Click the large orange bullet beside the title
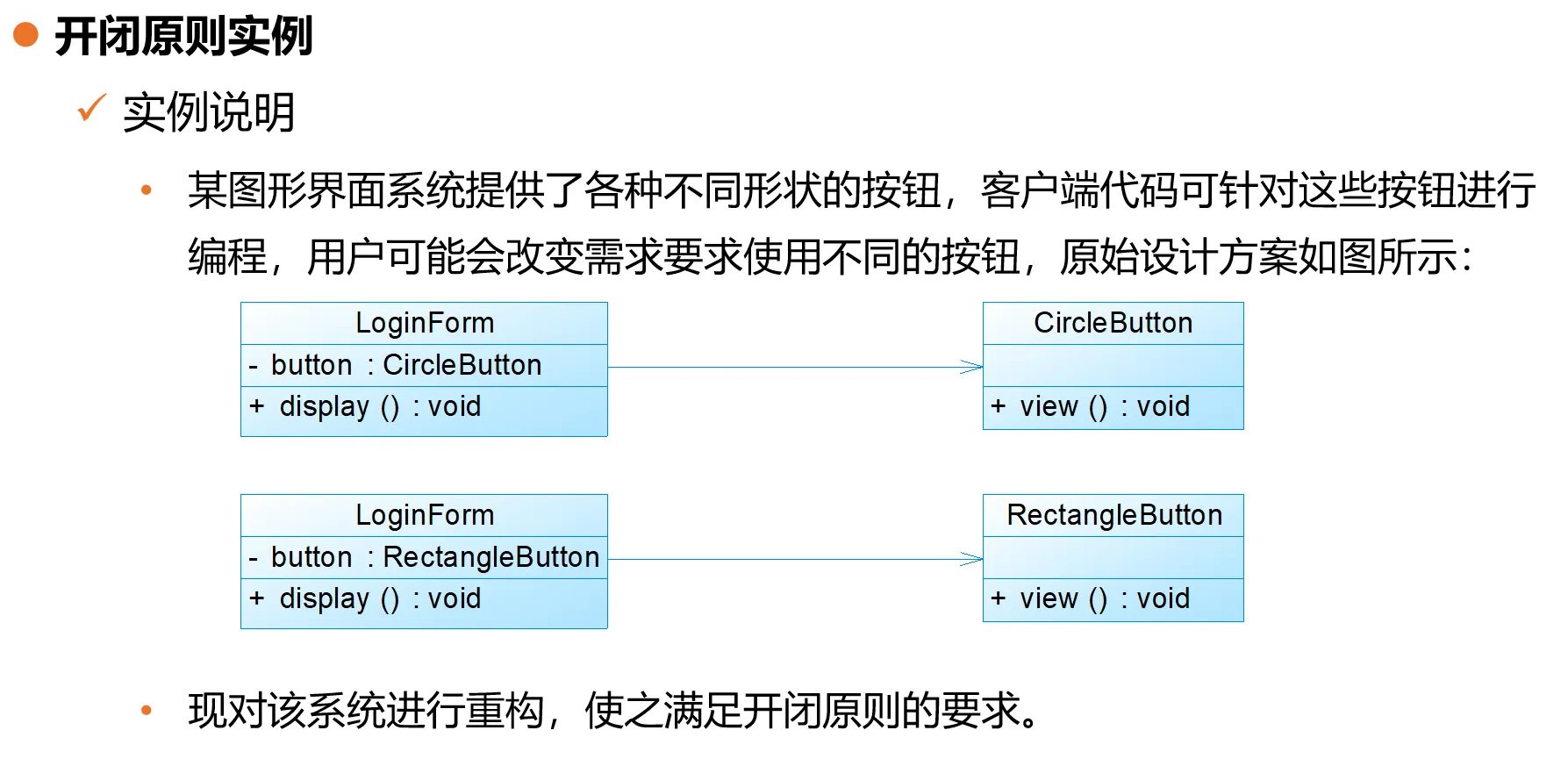The width and height of the screenshot is (1568, 759). 26,35
